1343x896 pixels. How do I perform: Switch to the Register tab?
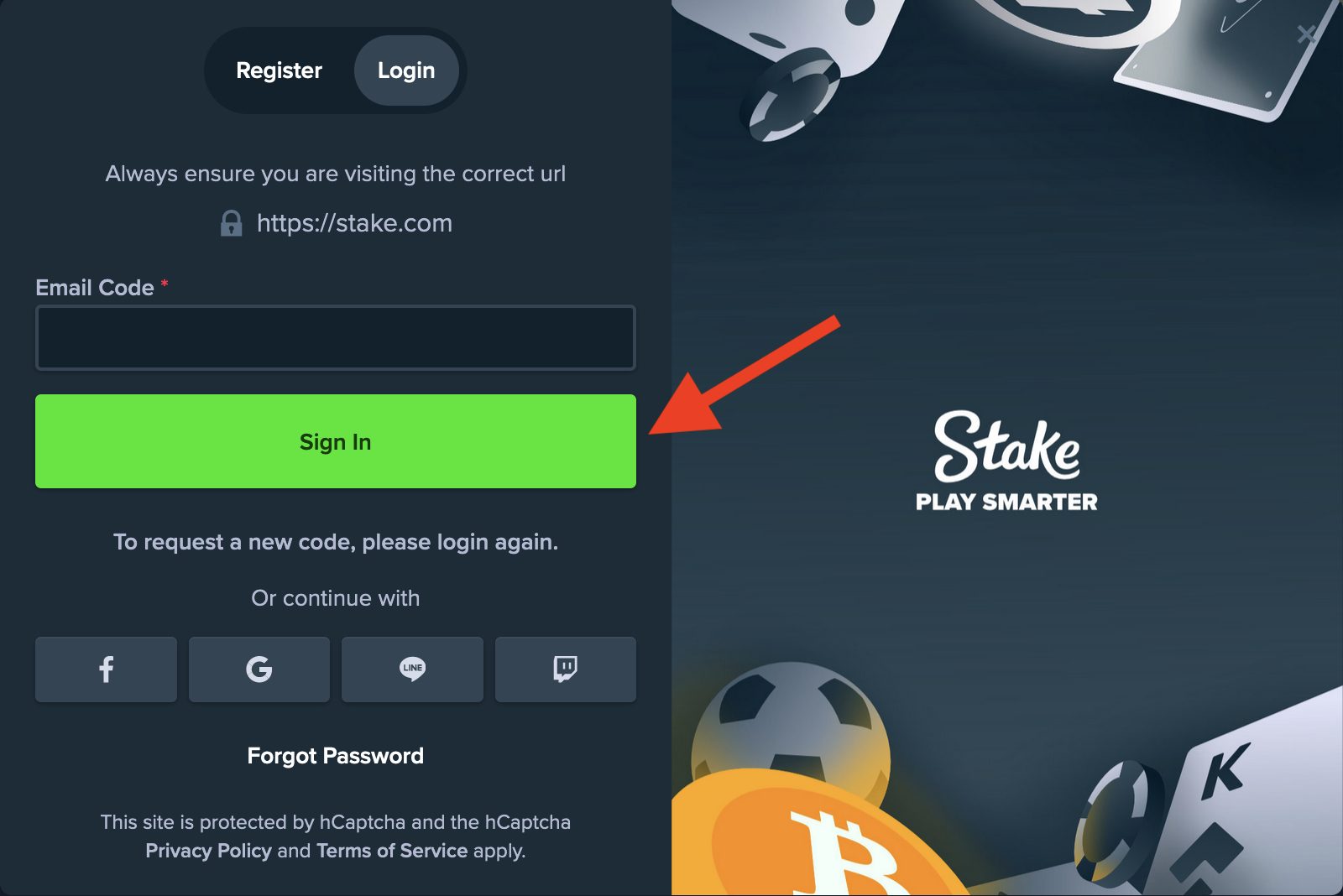coord(279,70)
